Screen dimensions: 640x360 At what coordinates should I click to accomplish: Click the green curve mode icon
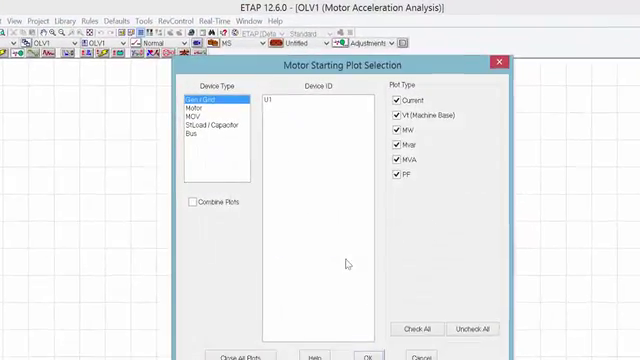pyautogui.click(x=33, y=53)
